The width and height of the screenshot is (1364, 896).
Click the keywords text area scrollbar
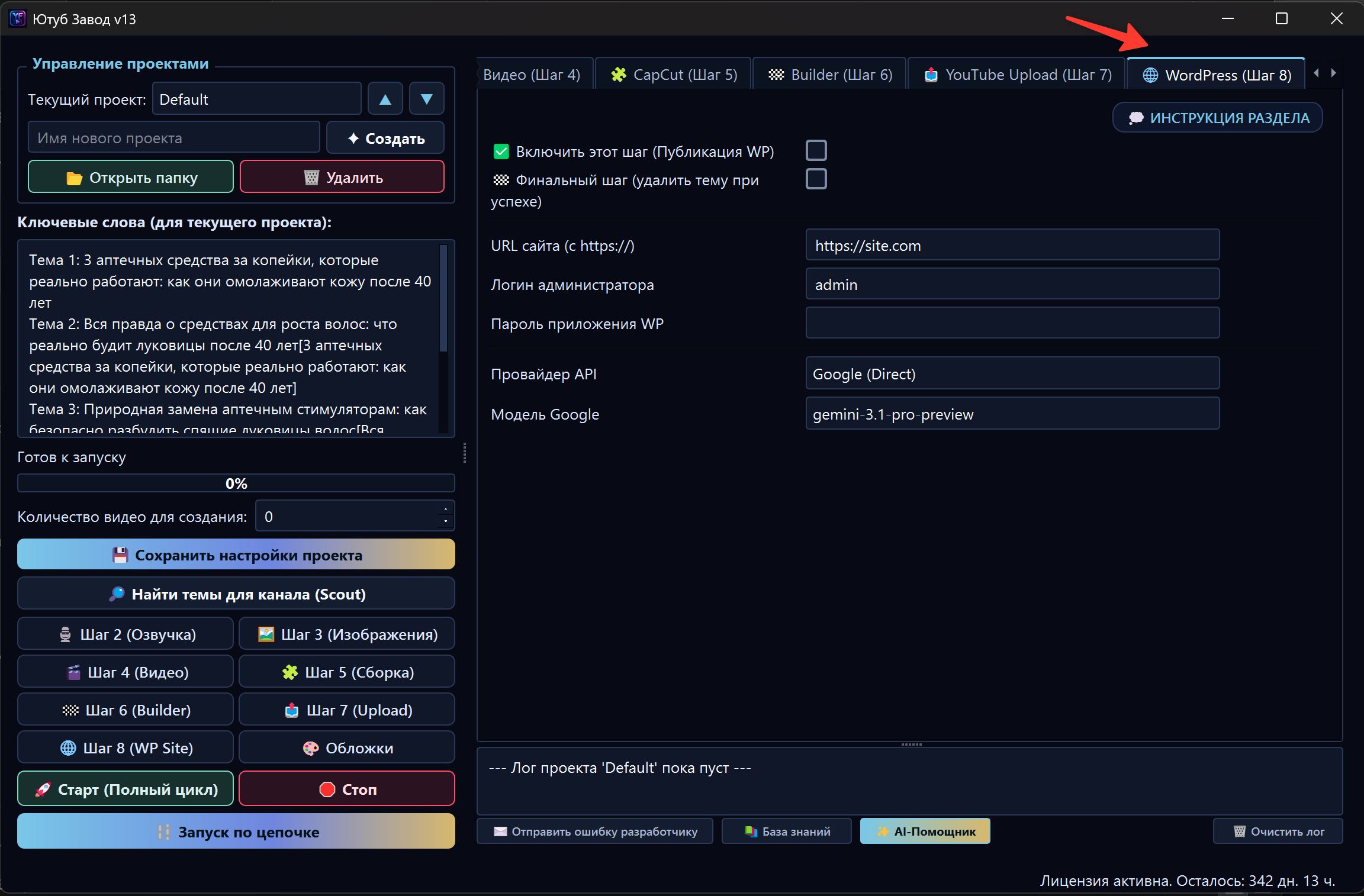[443, 299]
